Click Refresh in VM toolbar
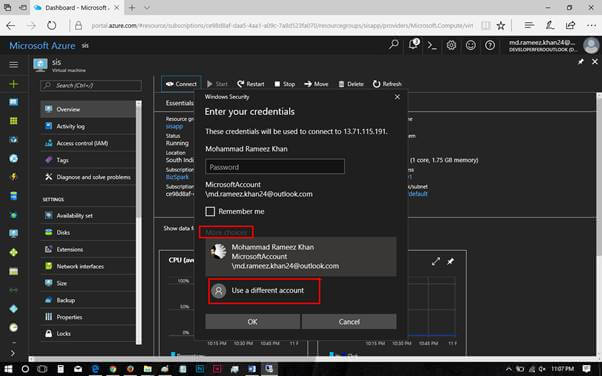602x376 pixels. 387,84
